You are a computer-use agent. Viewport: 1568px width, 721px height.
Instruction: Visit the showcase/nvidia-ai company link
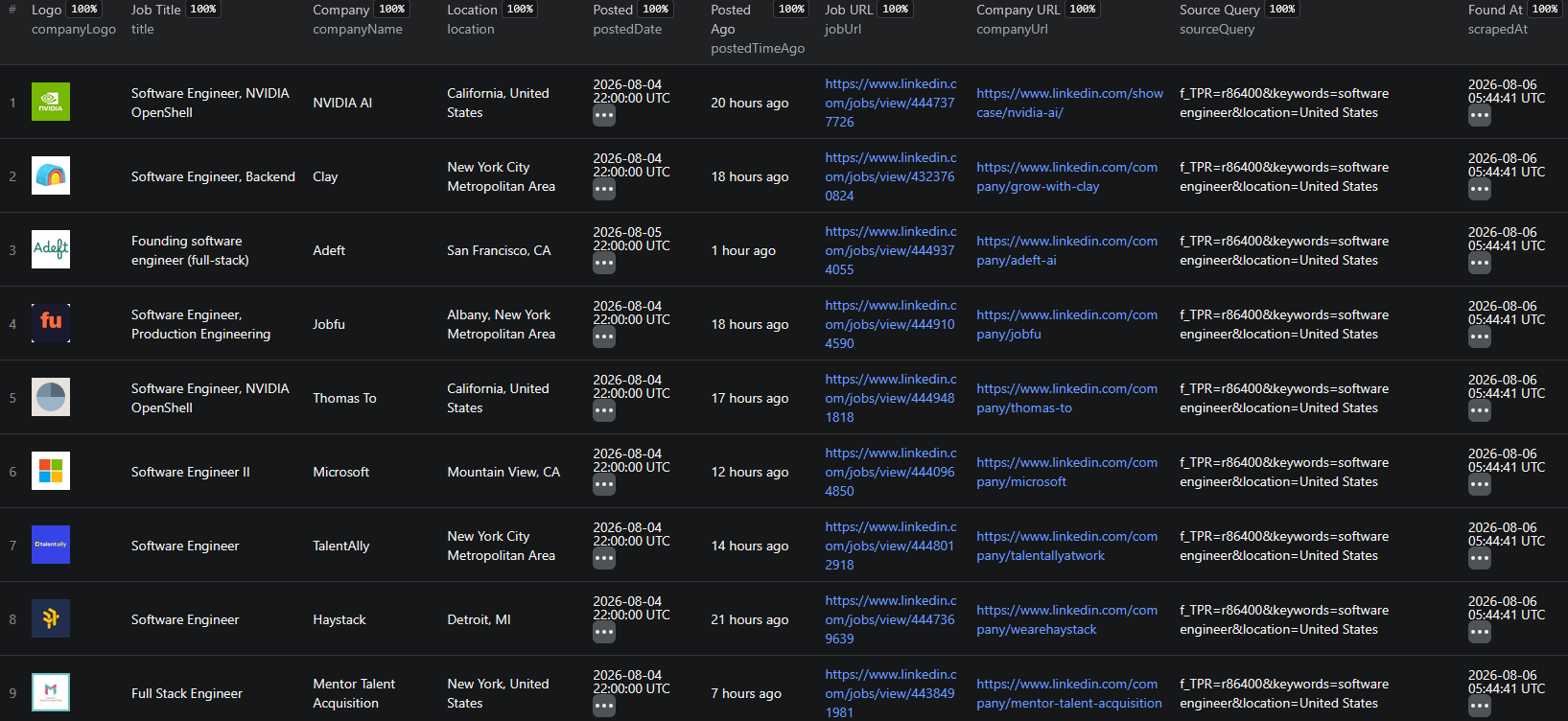pos(1069,103)
